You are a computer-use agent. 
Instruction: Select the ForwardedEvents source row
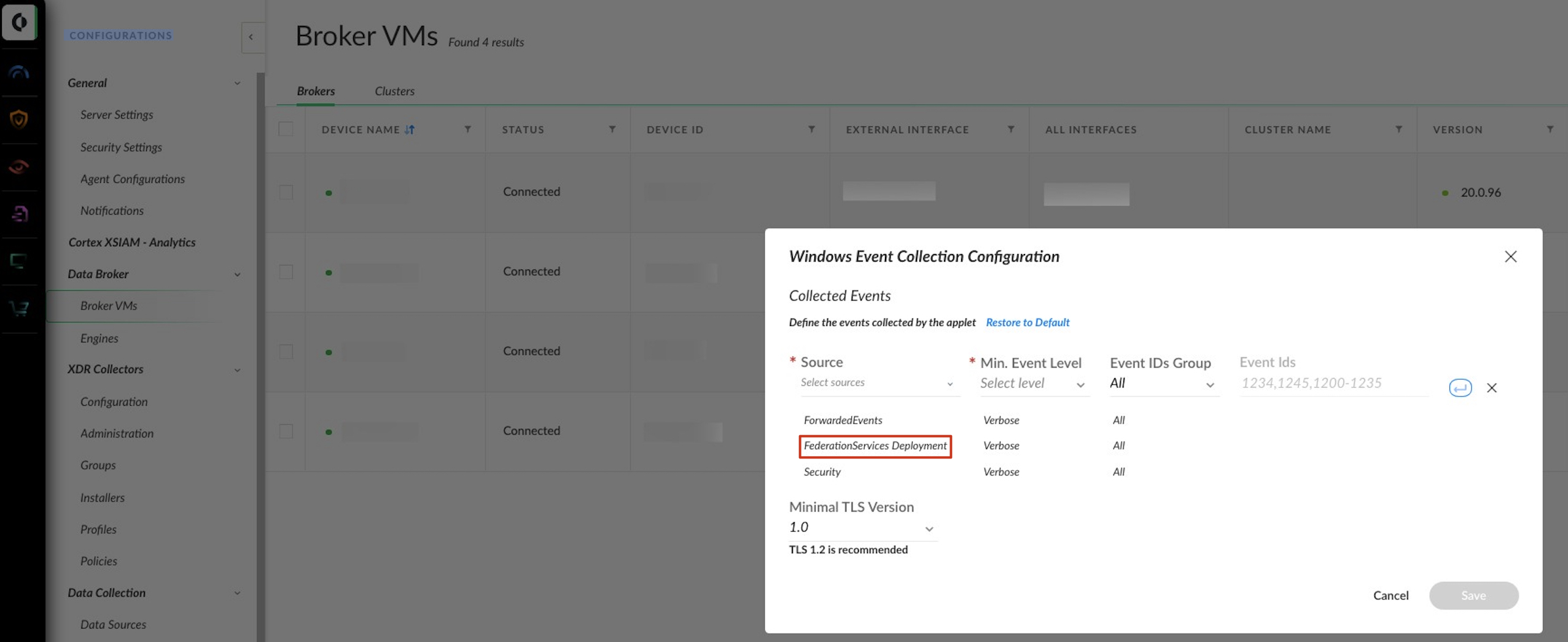tap(843, 420)
